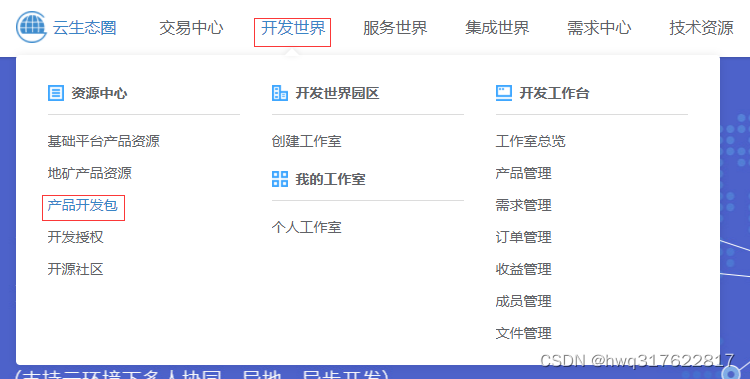Visit the 开源社区 link

[76, 269]
